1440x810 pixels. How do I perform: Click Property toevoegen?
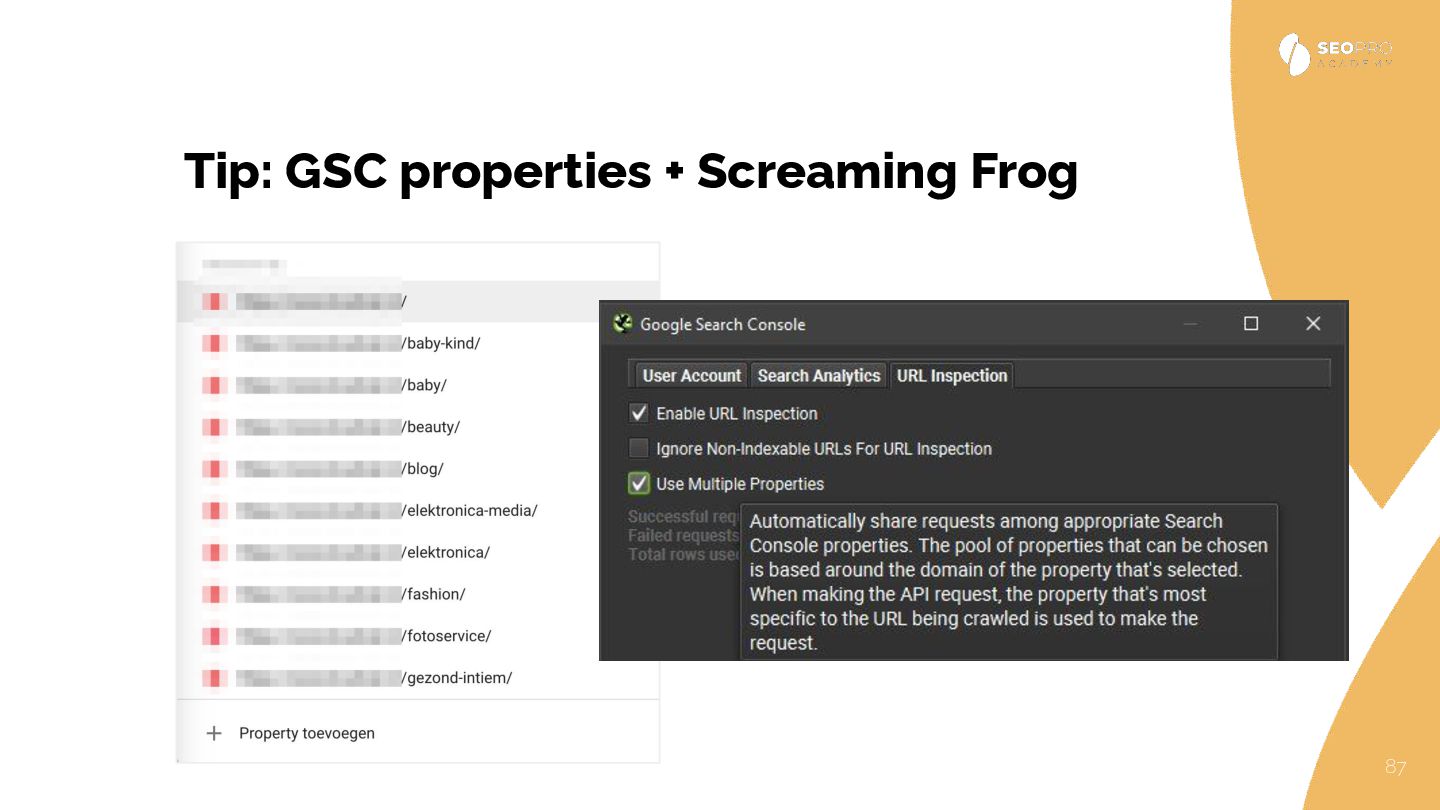[306, 733]
